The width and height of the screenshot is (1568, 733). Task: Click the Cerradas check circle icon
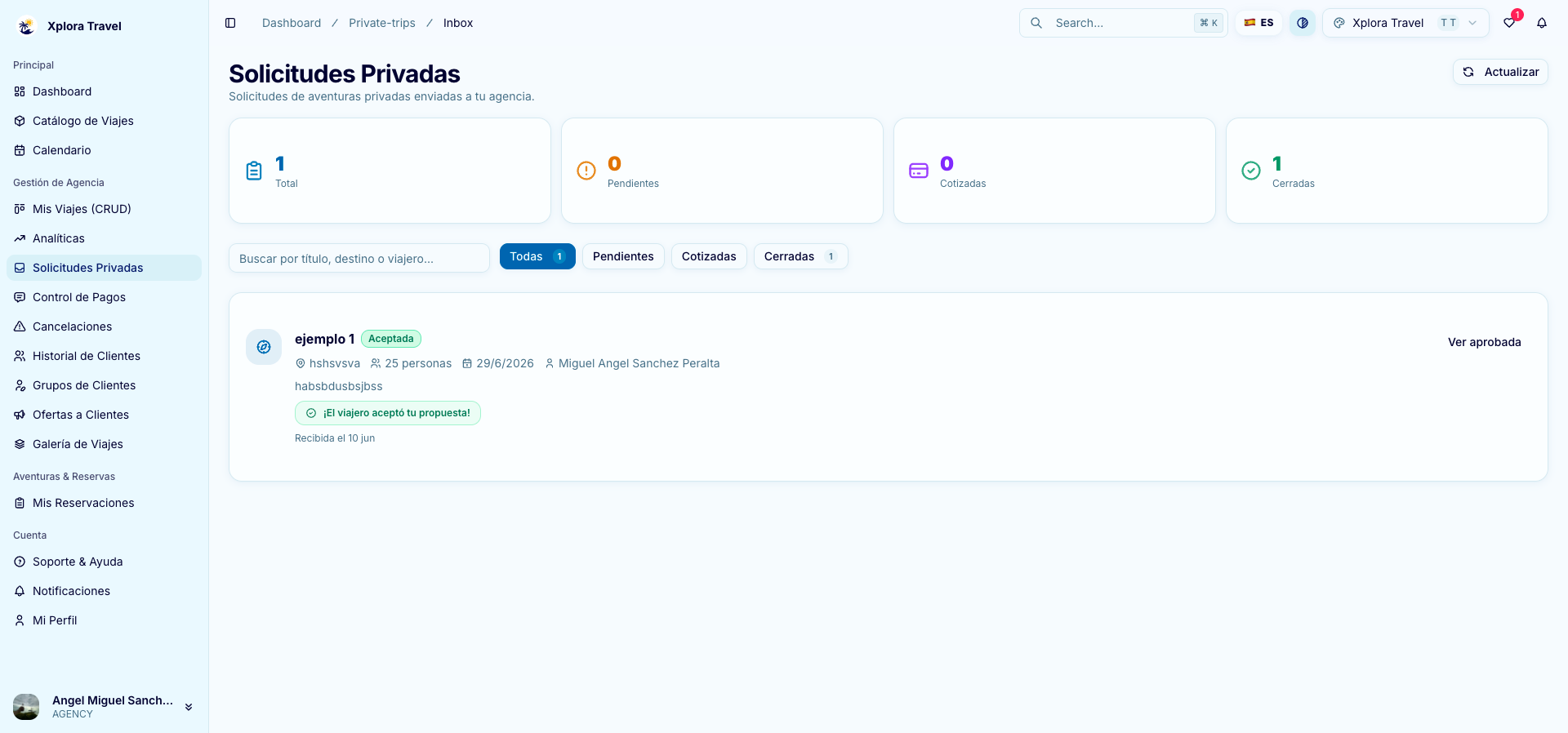point(1251,171)
